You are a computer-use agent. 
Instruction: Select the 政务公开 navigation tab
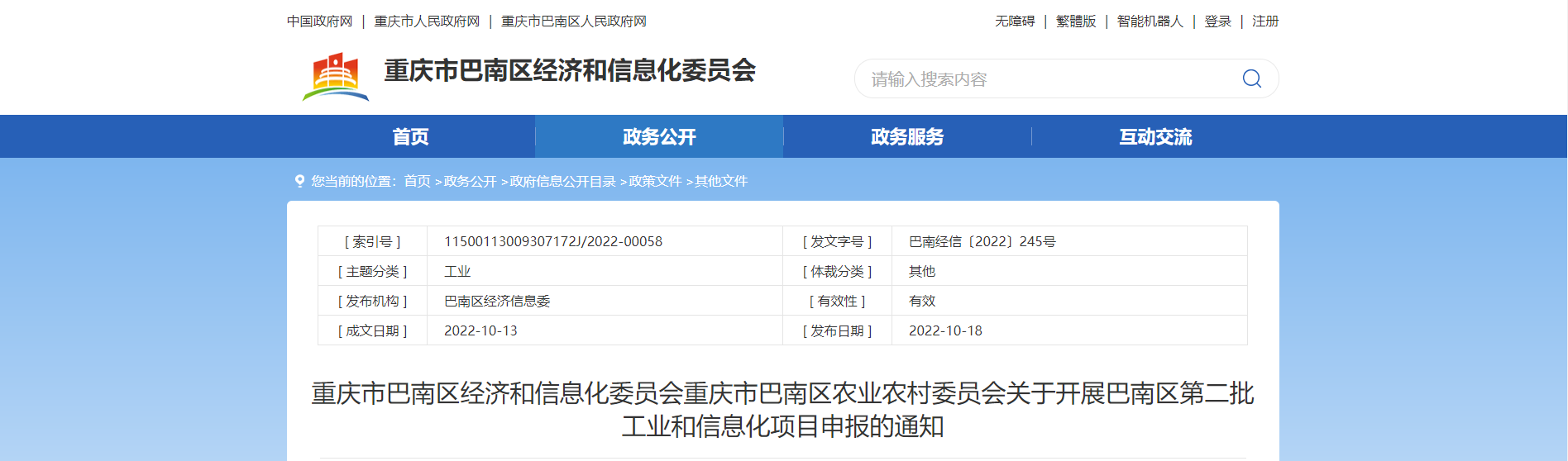(x=659, y=136)
